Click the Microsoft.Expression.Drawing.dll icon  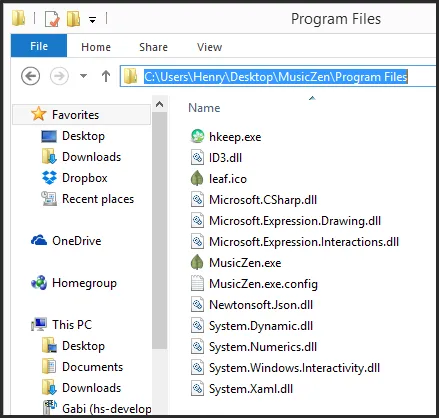[197, 220]
